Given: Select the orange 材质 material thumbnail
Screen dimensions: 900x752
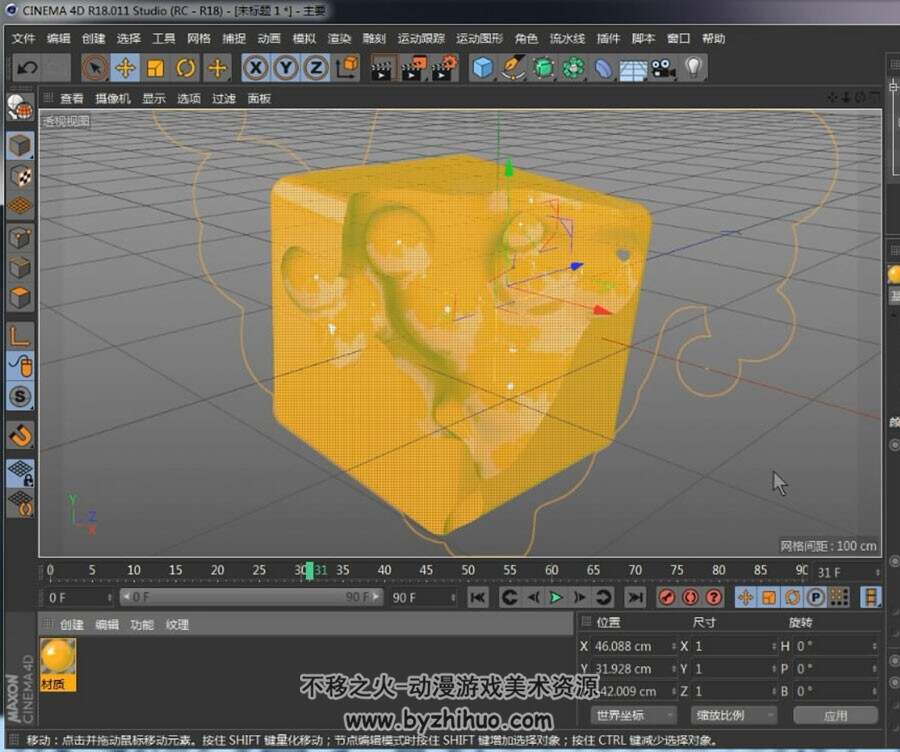Looking at the screenshot, I should point(58,664).
